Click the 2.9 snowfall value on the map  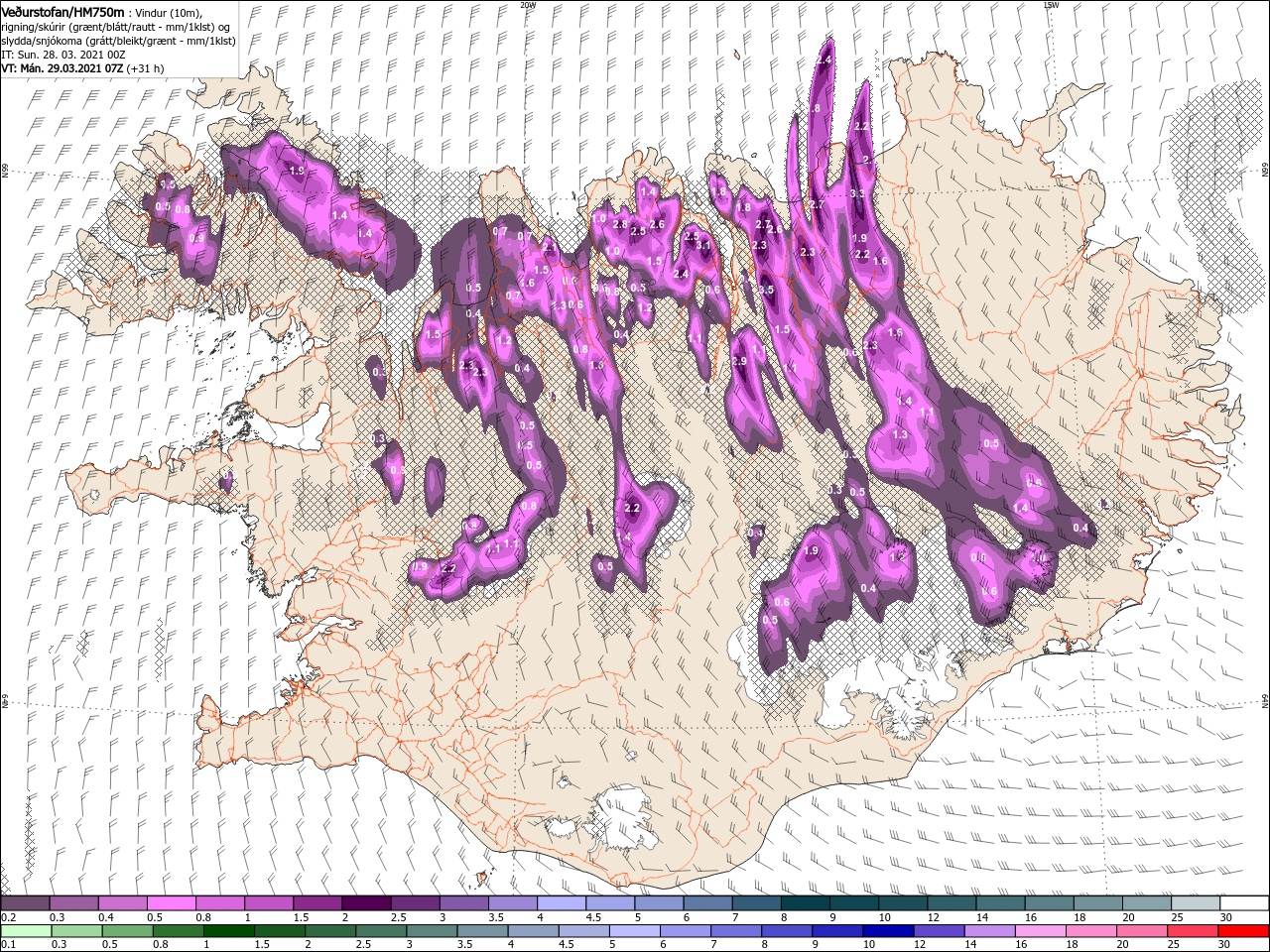738,362
